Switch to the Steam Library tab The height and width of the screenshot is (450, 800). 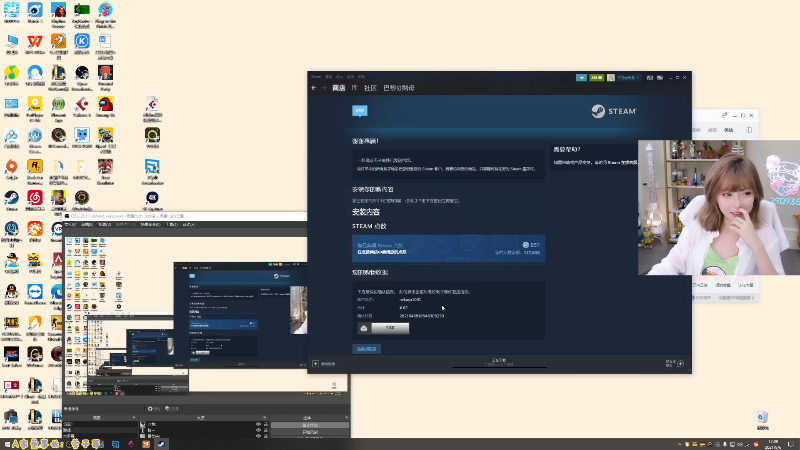point(355,88)
